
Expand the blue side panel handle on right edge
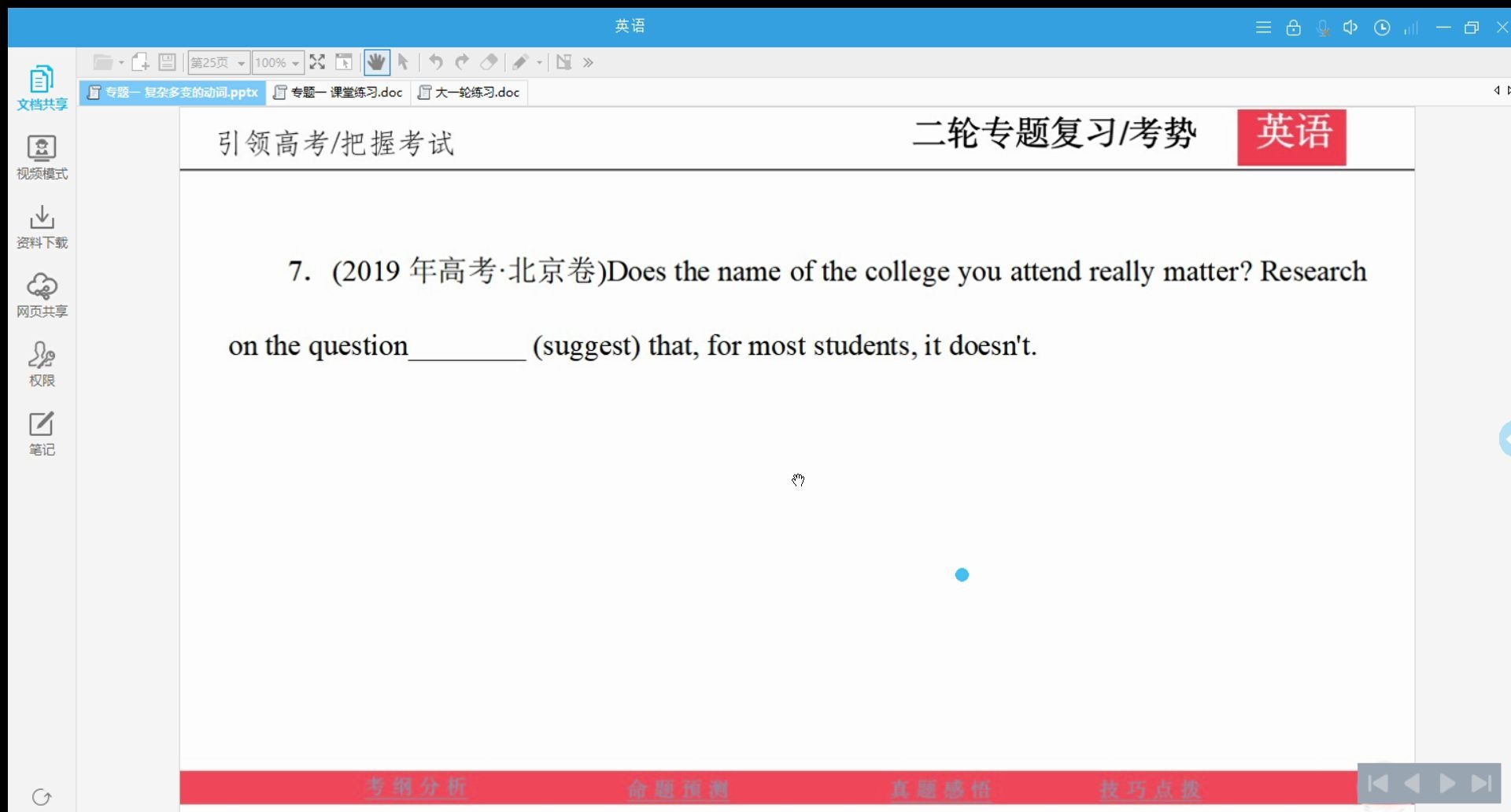pyautogui.click(x=1505, y=439)
